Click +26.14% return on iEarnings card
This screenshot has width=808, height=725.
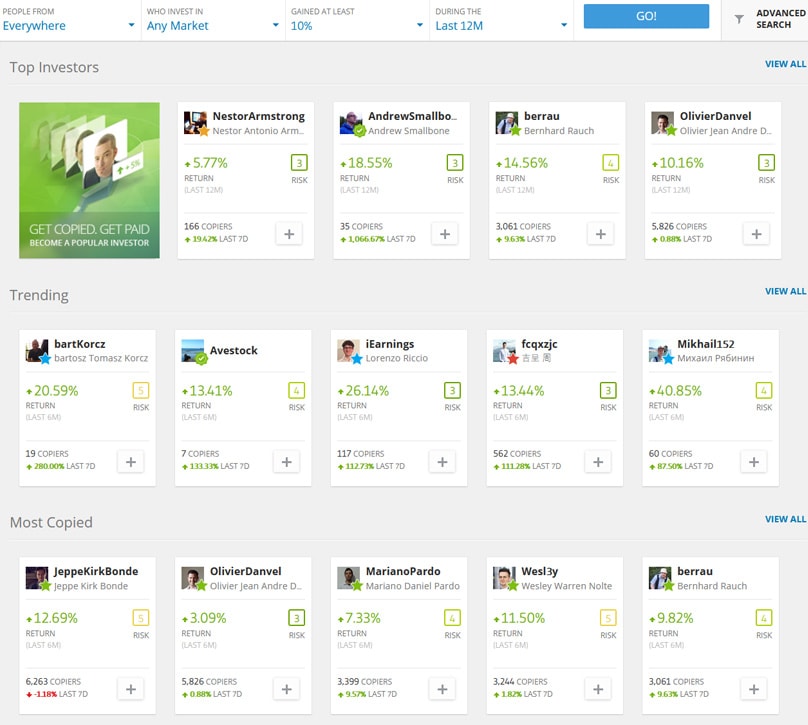(363, 391)
